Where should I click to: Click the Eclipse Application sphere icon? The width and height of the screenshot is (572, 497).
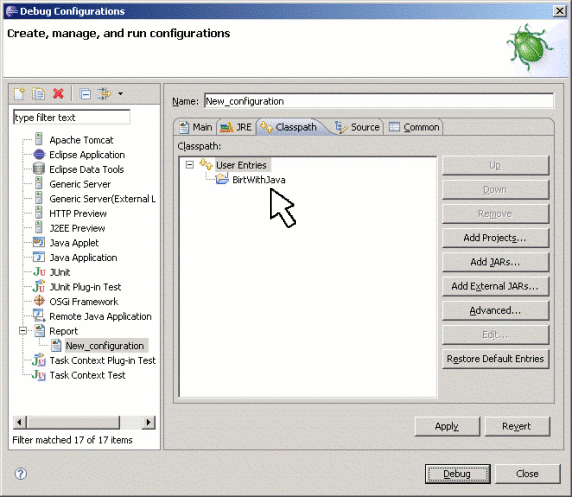point(39,154)
